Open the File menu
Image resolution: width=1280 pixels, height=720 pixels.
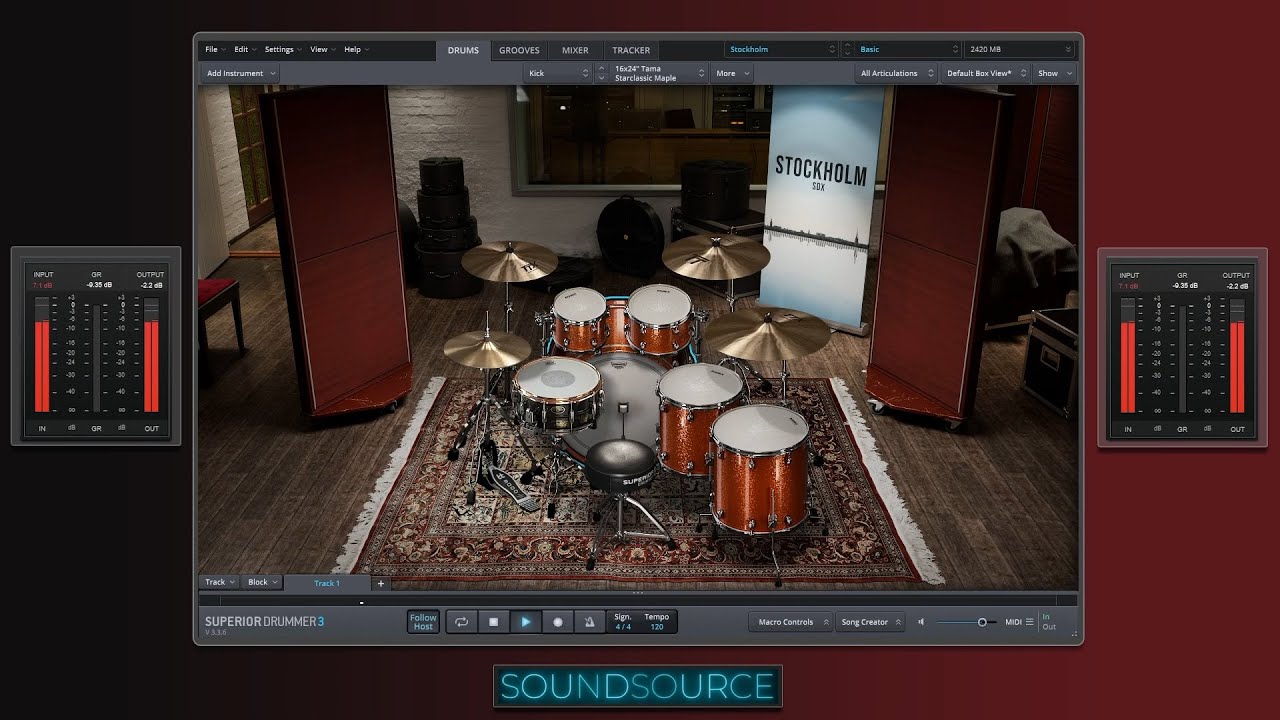tap(215, 49)
